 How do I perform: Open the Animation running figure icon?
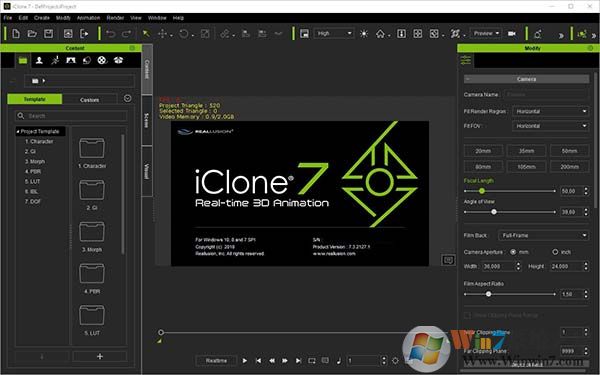click(x=55, y=60)
